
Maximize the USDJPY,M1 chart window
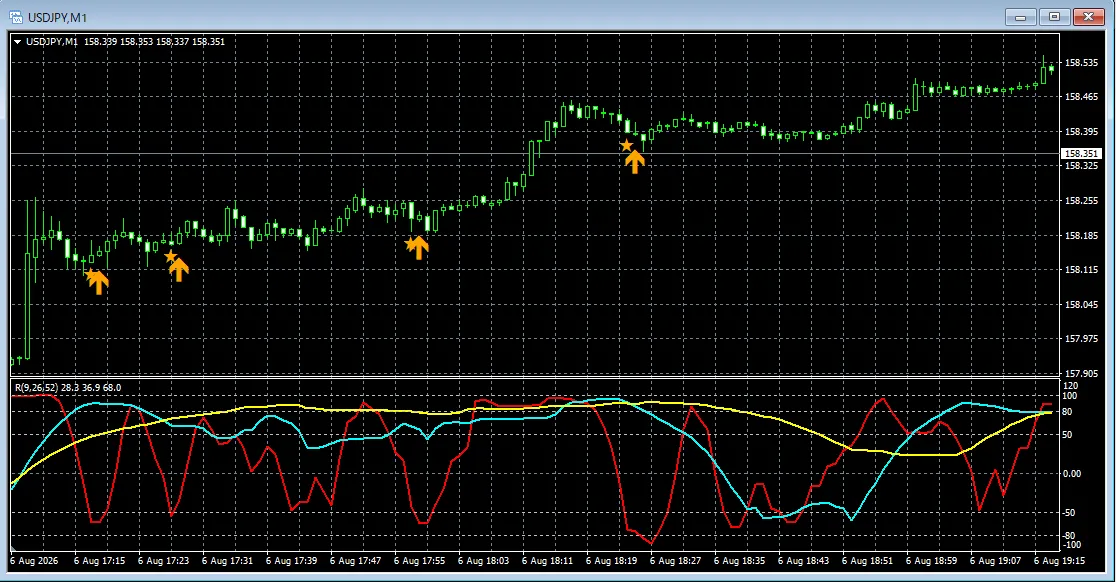[1054, 17]
